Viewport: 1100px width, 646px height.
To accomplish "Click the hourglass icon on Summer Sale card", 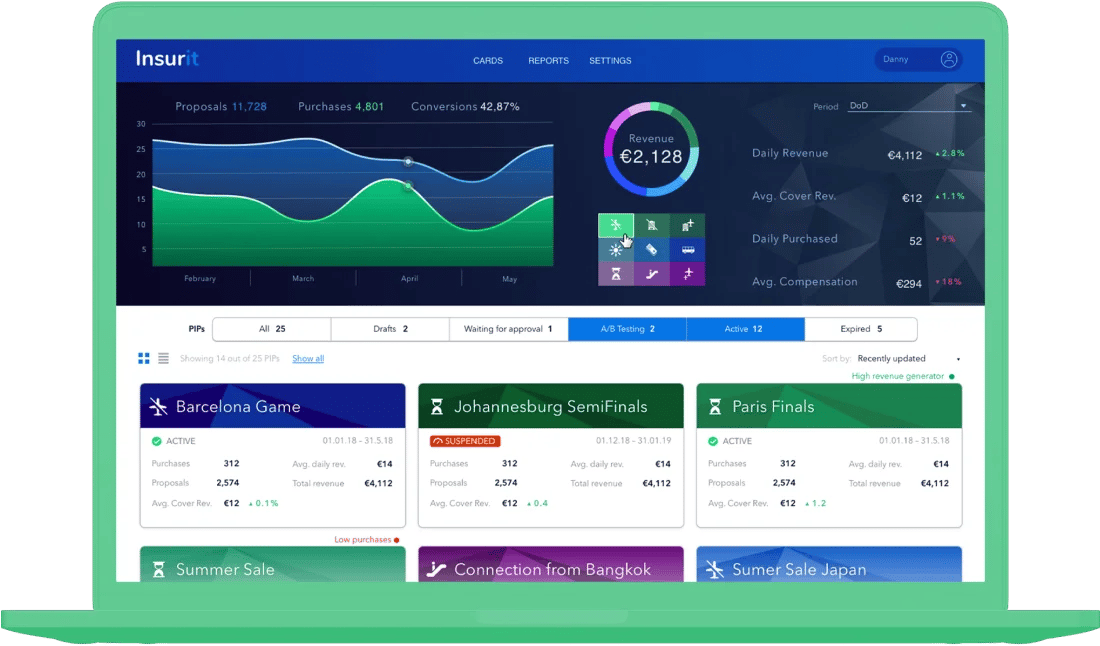I will (x=159, y=570).
